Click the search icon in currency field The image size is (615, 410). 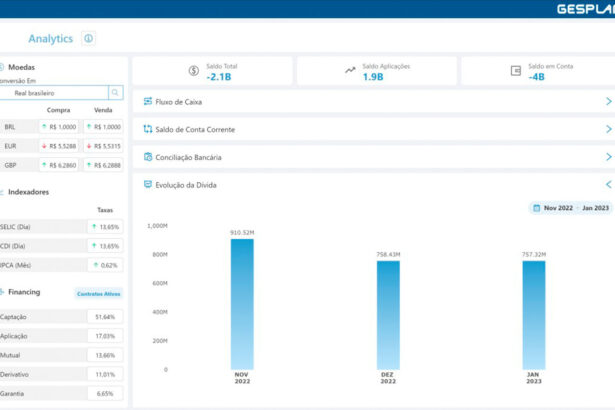click(116, 93)
